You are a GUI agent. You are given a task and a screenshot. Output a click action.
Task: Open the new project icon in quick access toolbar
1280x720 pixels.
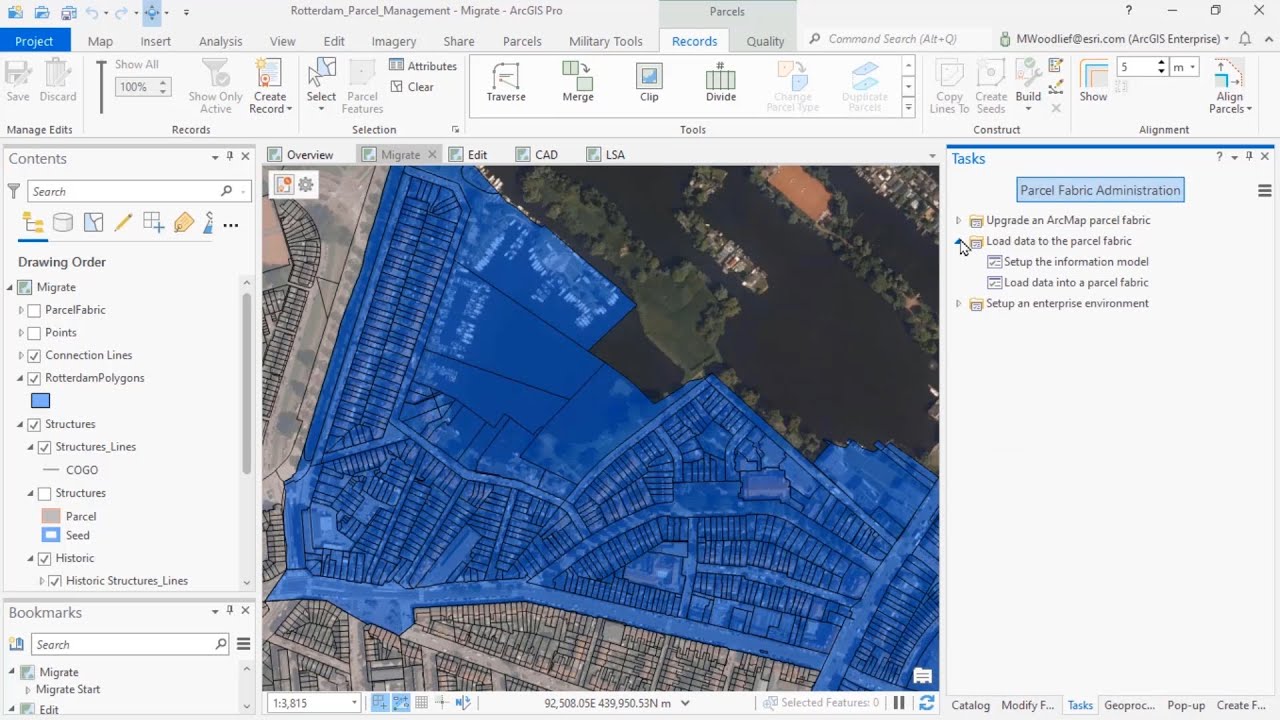click(x=15, y=12)
